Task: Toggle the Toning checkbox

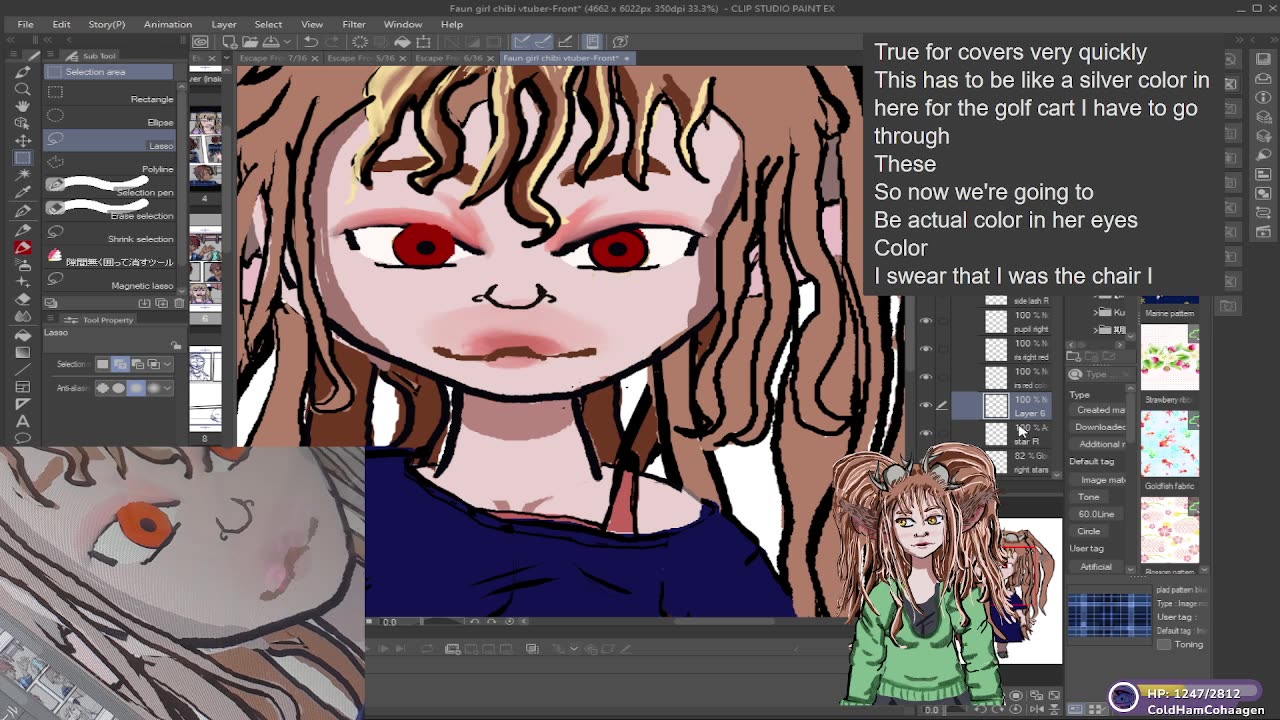Action: point(1164,645)
